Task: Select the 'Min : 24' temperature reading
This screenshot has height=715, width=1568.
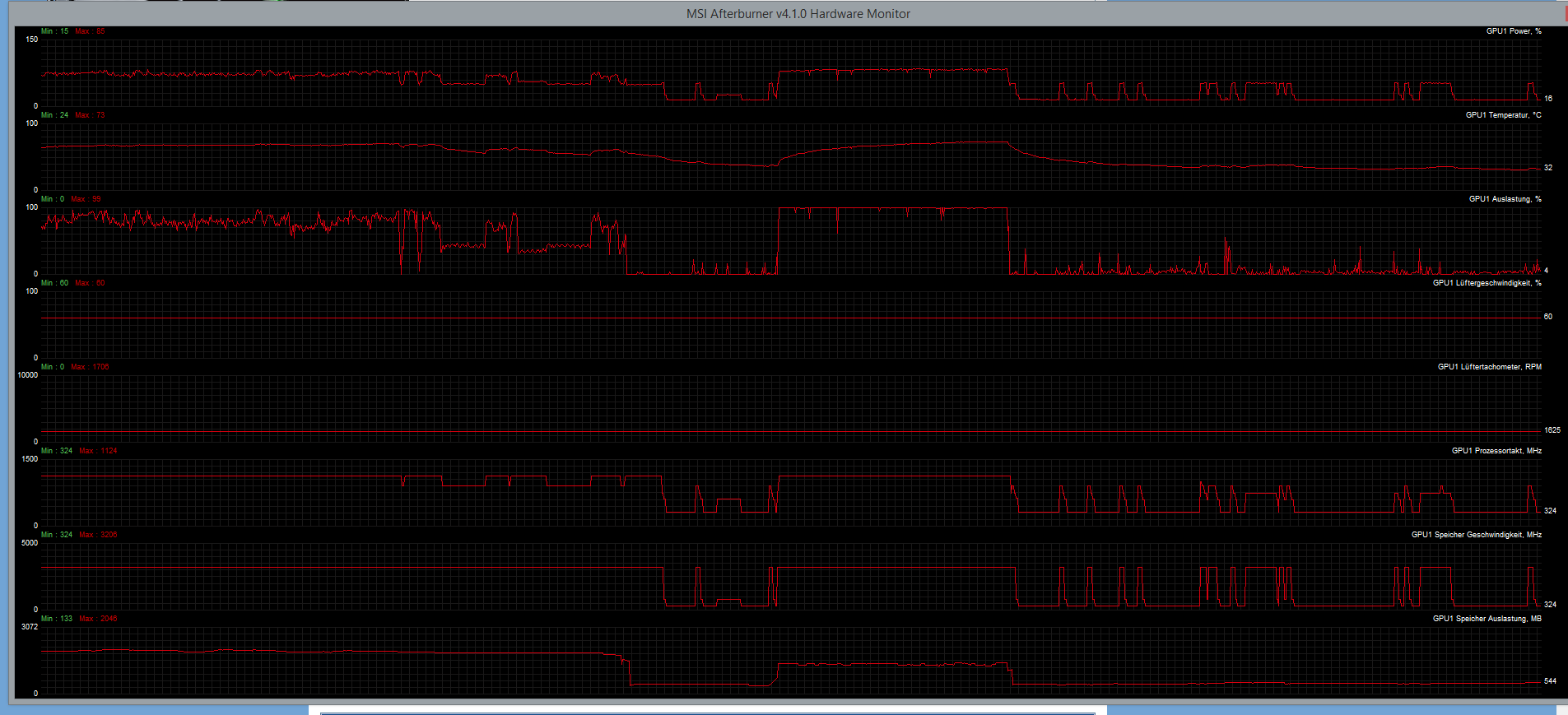Action: pos(55,115)
